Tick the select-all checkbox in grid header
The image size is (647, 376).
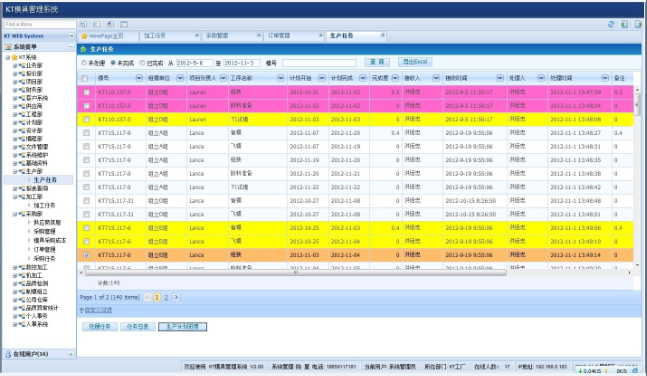[85, 78]
